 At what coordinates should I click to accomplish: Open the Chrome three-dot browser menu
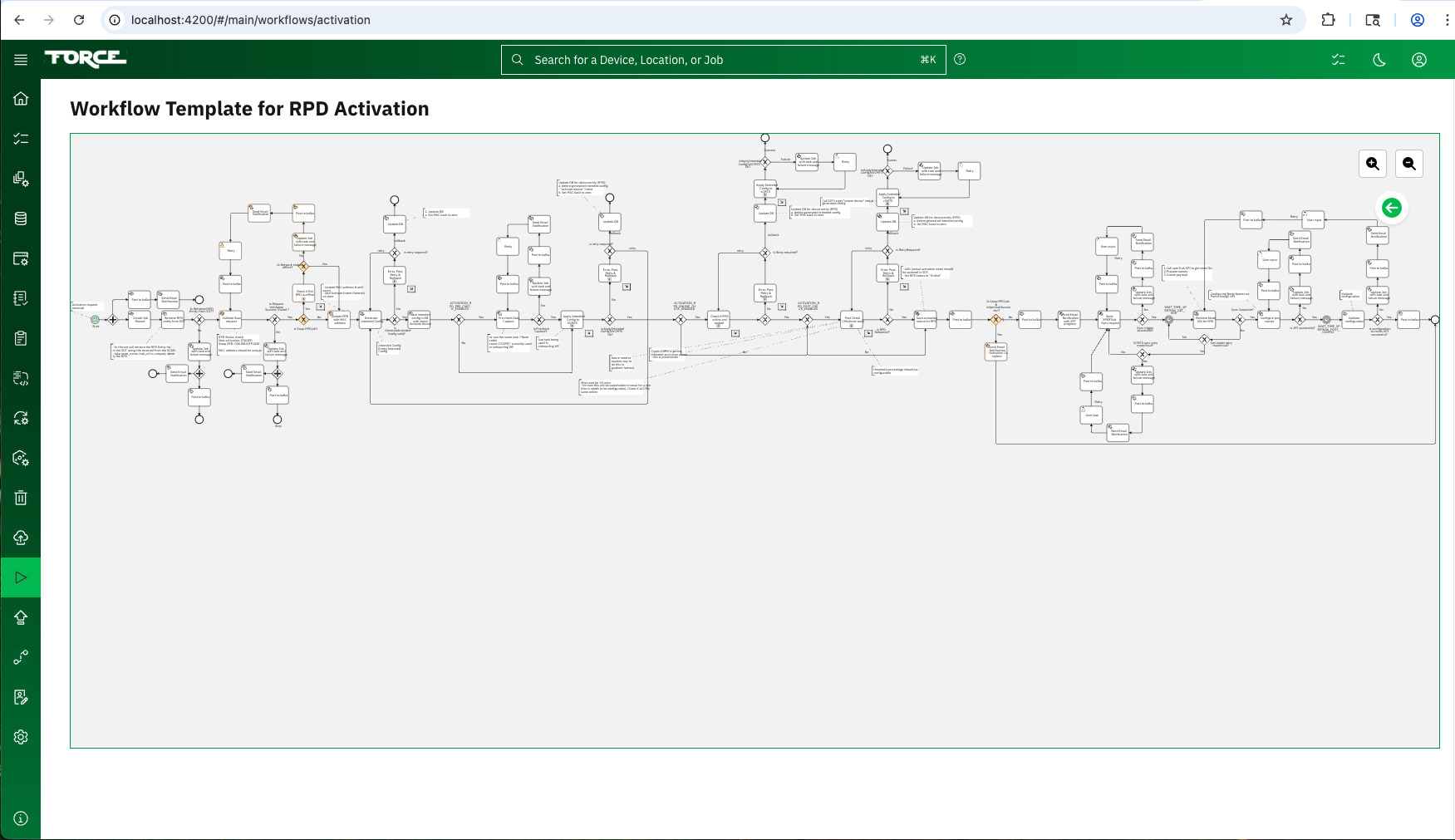coord(1447,19)
